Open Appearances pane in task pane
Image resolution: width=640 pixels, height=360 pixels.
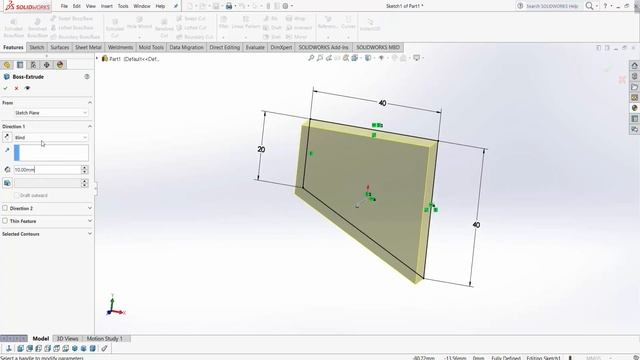pyautogui.click(x=634, y=108)
